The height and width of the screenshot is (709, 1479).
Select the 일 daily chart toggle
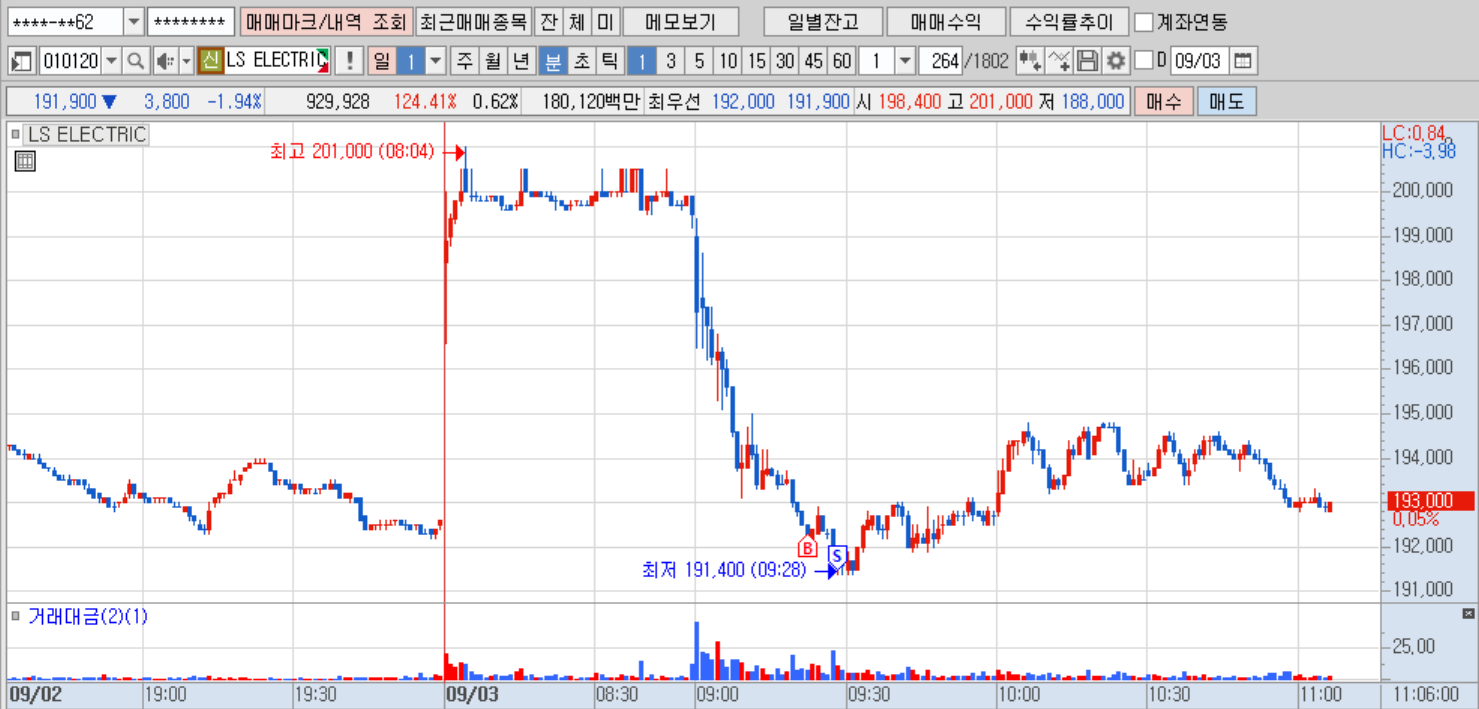[382, 61]
